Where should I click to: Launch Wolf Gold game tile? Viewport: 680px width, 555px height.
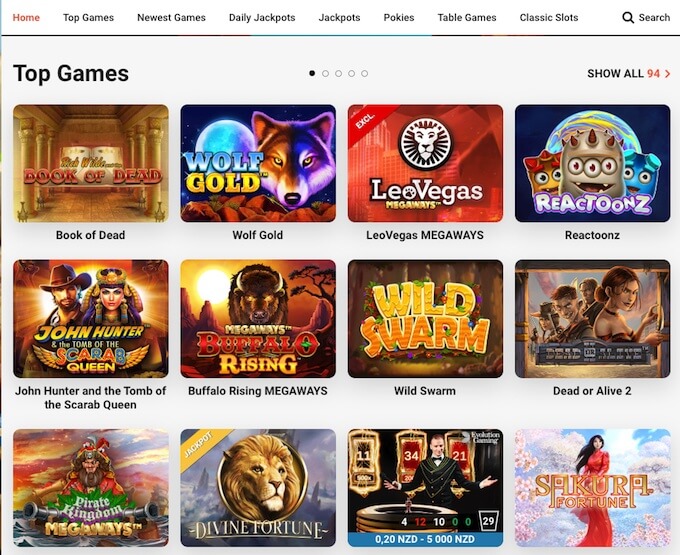(258, 163)
